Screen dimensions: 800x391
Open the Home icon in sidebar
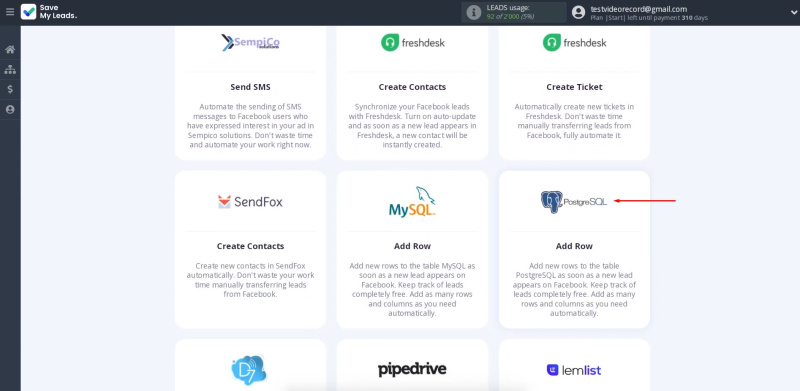10,50
